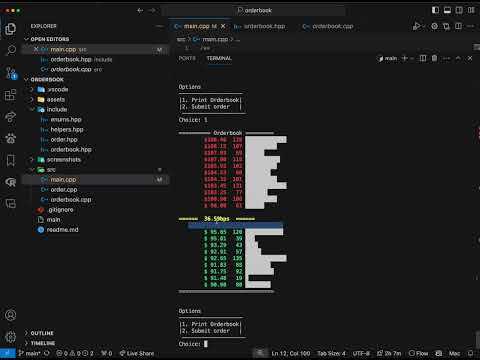Open Customize Layout icon in title bar
Image resolution: width=480 pixels, height=360 pixels.
[x=471, y=10]
